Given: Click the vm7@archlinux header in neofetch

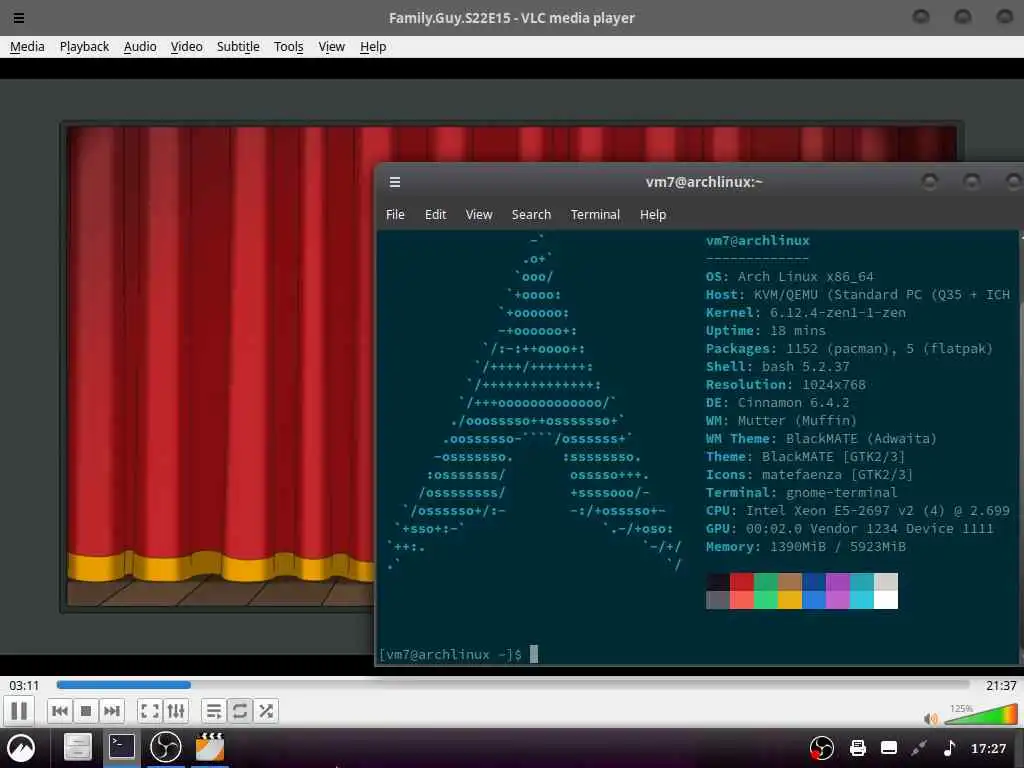Looking at the screenshot, I should click(758, 240).
